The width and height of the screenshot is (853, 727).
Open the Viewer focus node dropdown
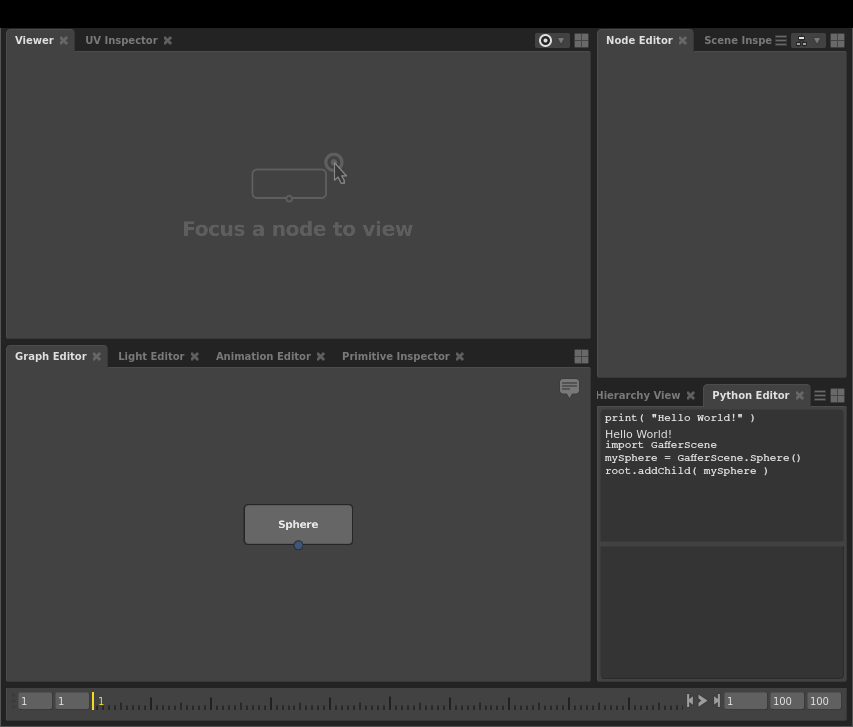[552, 41]
